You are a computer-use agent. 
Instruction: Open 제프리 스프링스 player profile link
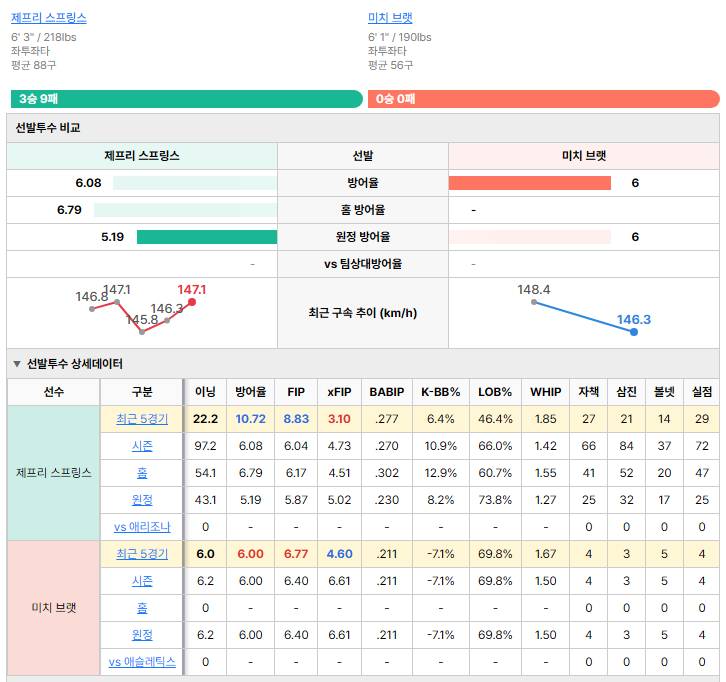point(49,18)
